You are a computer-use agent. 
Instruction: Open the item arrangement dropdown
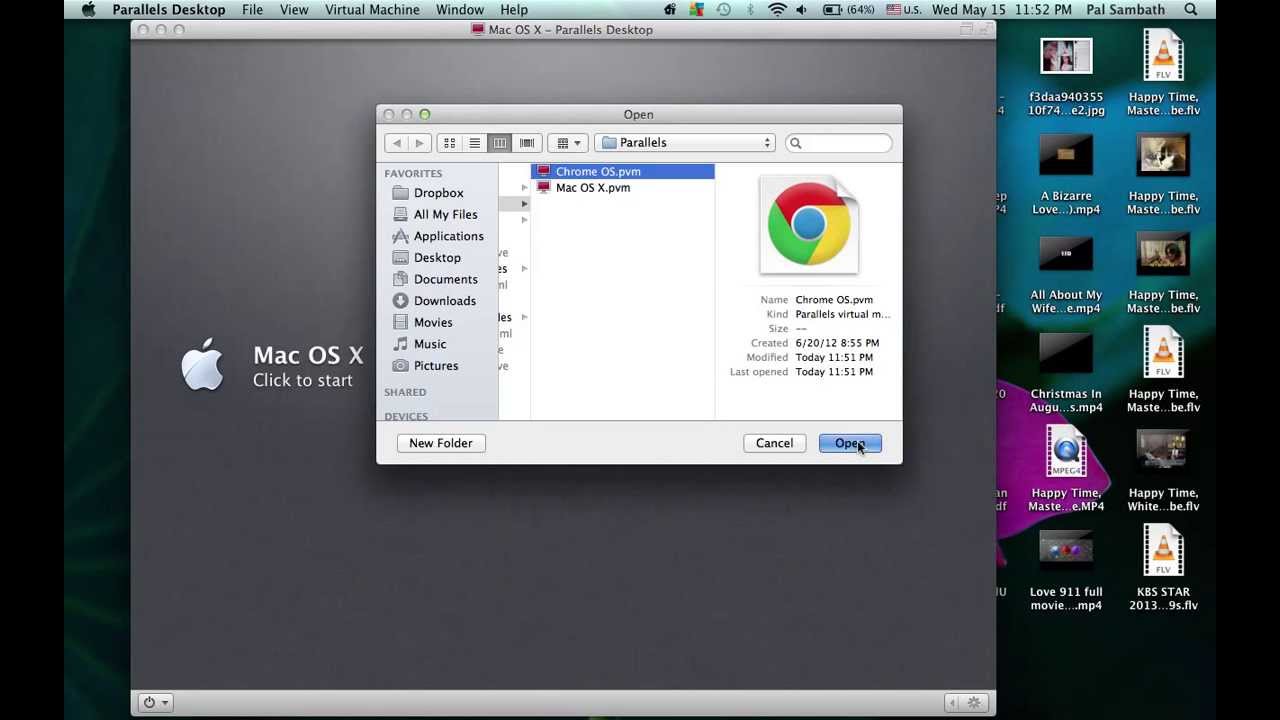(x=568, y=143)
